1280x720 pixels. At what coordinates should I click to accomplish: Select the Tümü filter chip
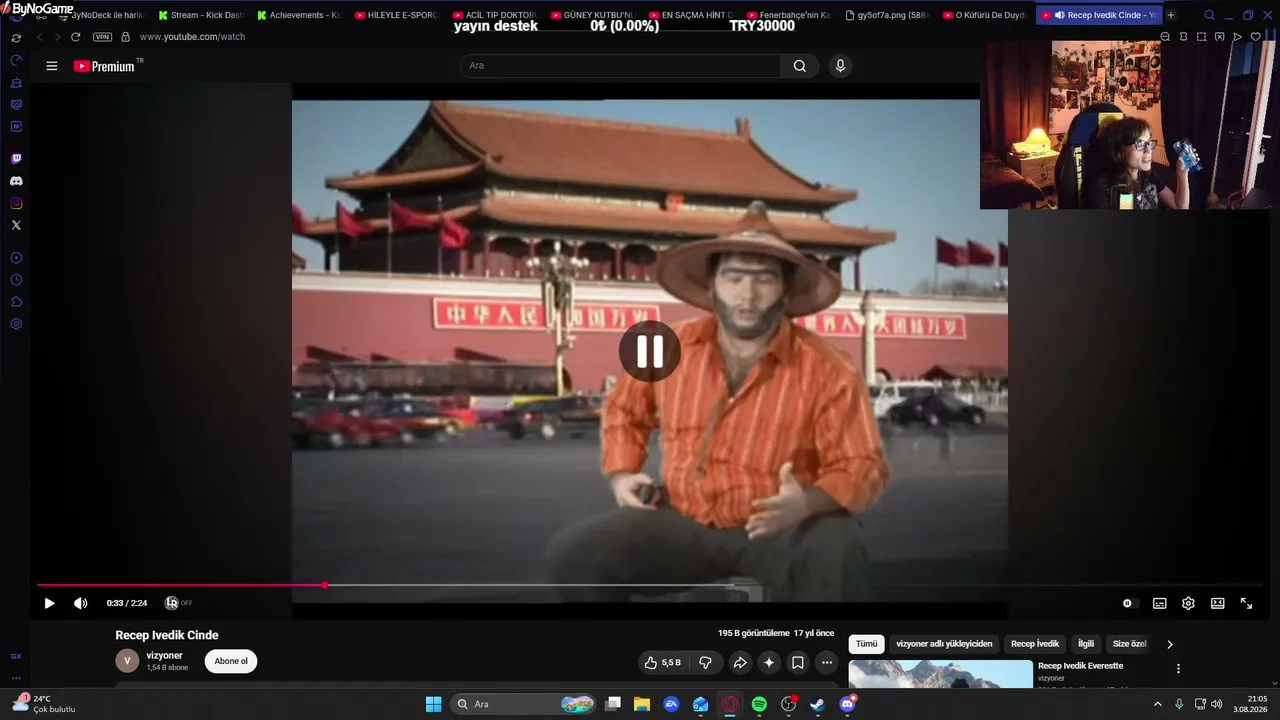coord(866,644)
